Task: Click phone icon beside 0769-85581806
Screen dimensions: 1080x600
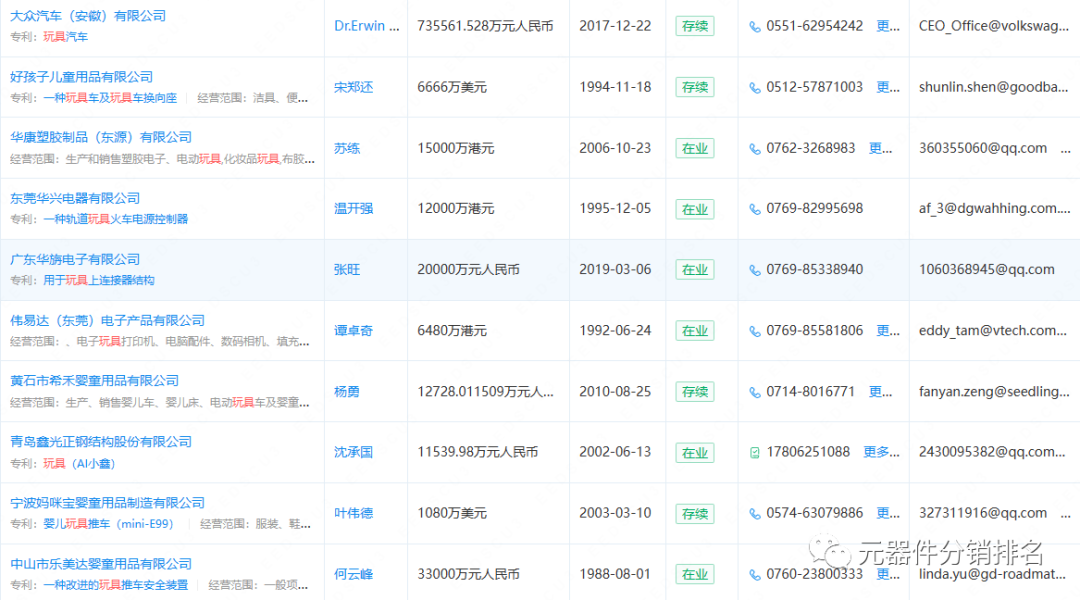Action: tap(755, 331)
